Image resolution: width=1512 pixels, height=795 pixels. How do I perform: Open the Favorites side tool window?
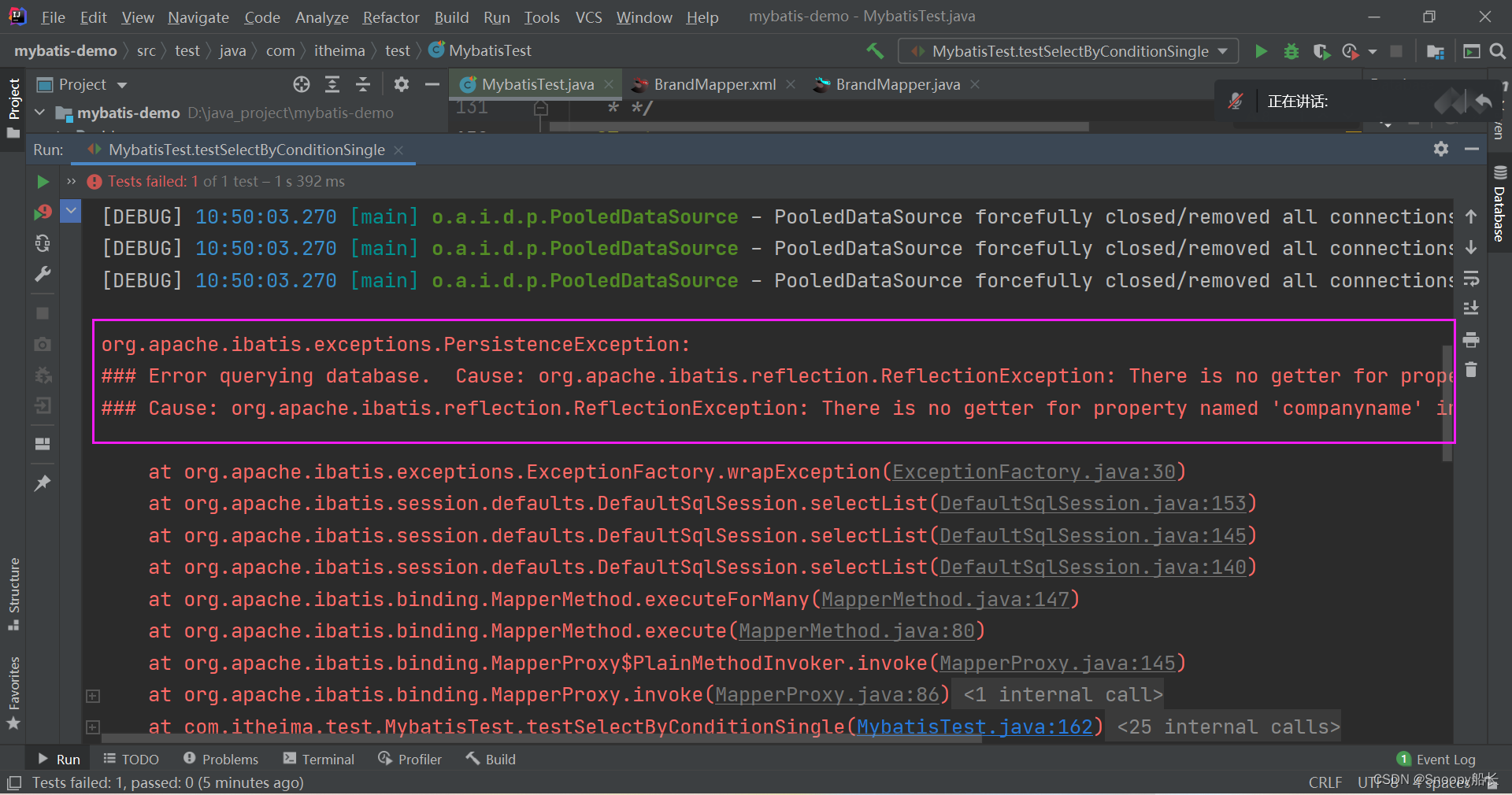point(13,693)
